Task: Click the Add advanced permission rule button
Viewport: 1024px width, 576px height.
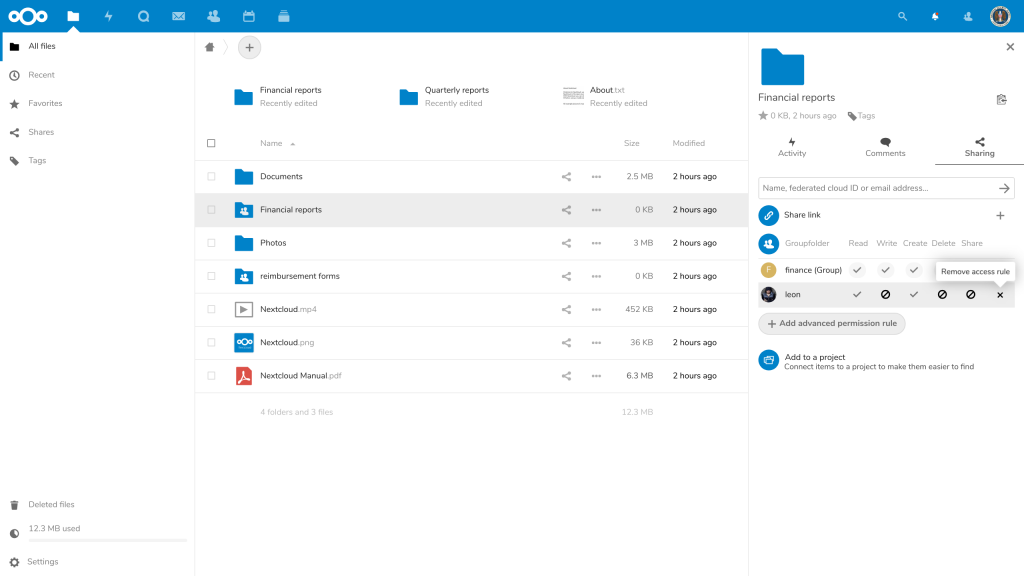Action: point(831,323)
